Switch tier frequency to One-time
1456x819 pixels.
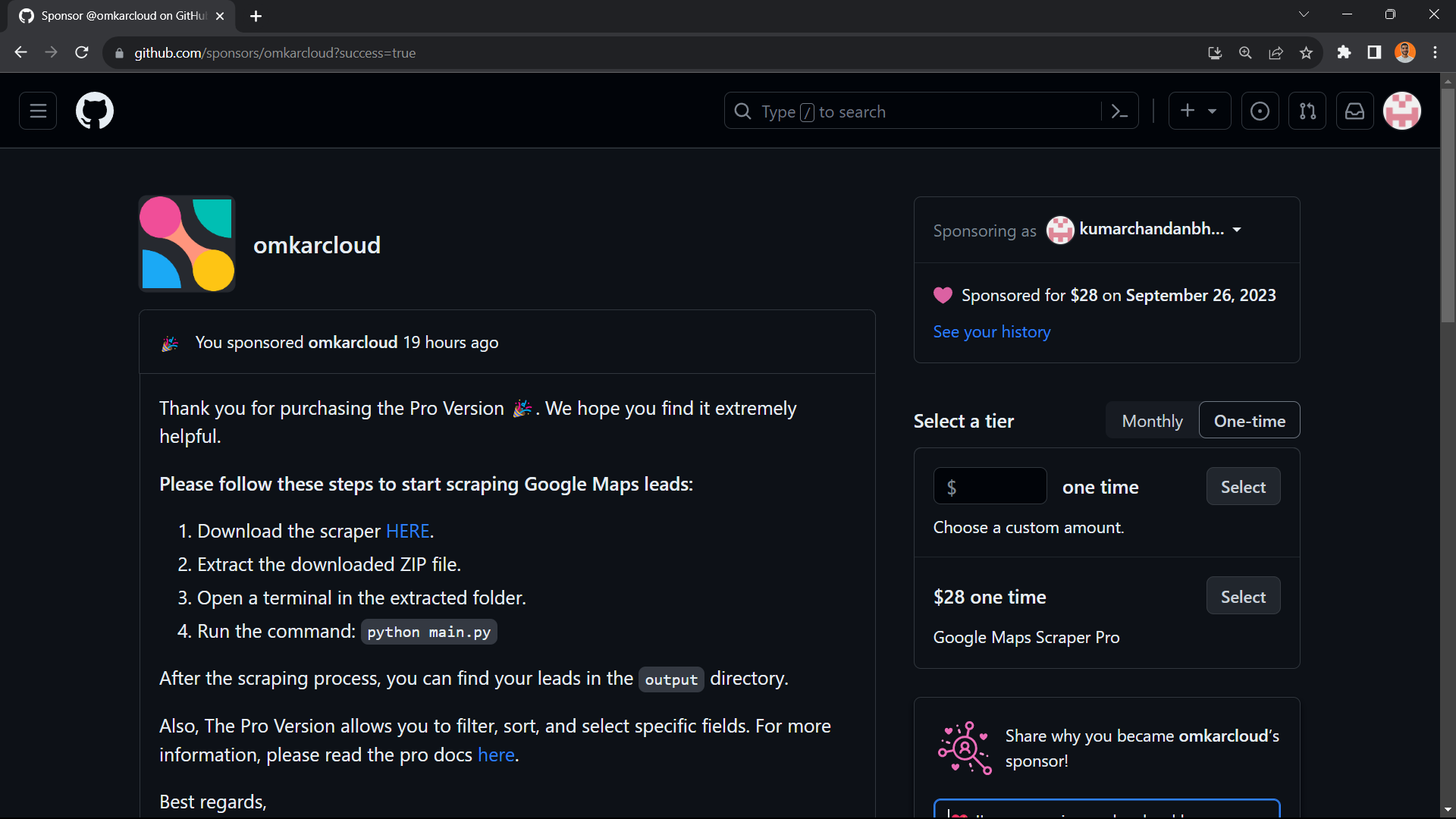pyautogui.click(x=1249, y=421)
